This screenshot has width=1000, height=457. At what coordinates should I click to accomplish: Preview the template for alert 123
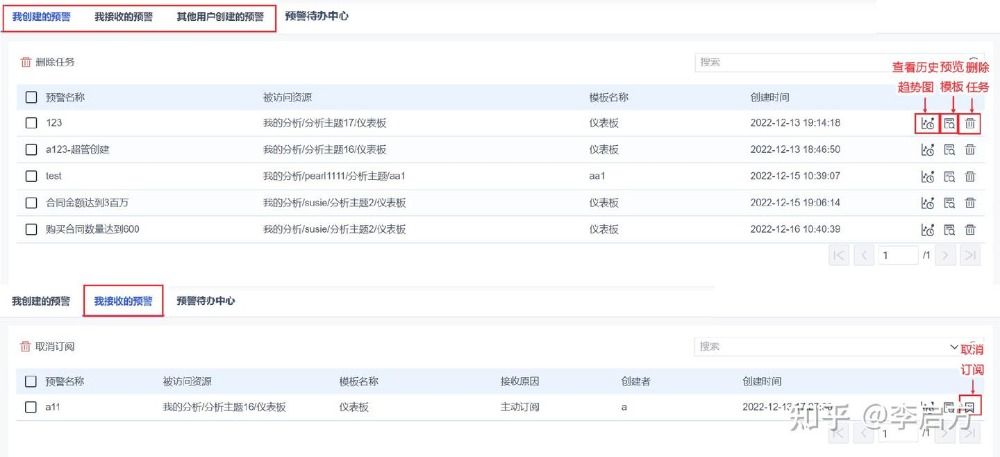point(949,123)
